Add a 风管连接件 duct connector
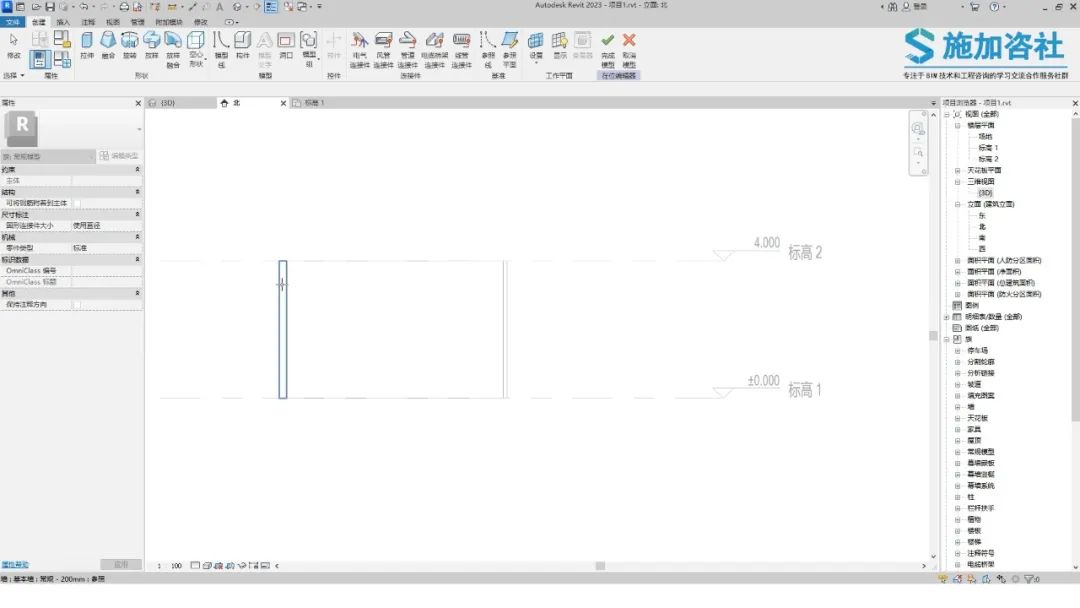 384,50
